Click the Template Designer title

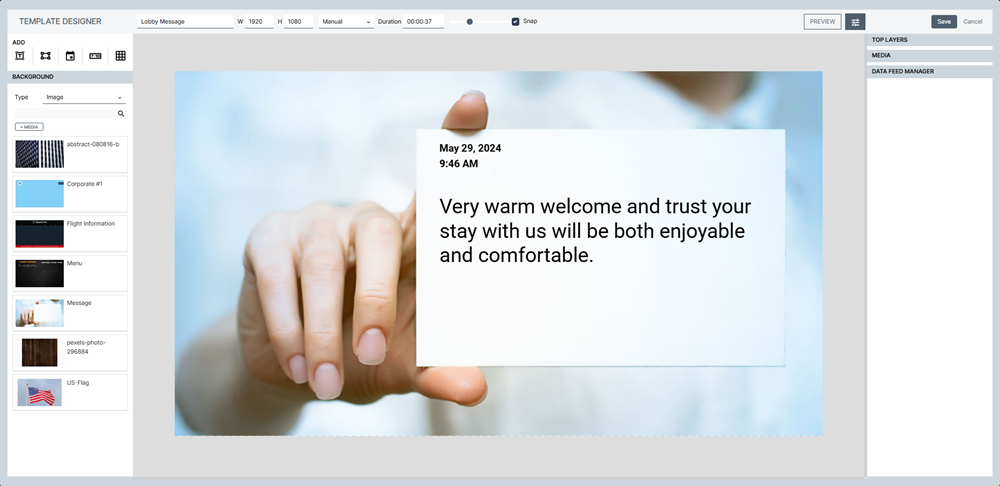[x=60, y=21]
